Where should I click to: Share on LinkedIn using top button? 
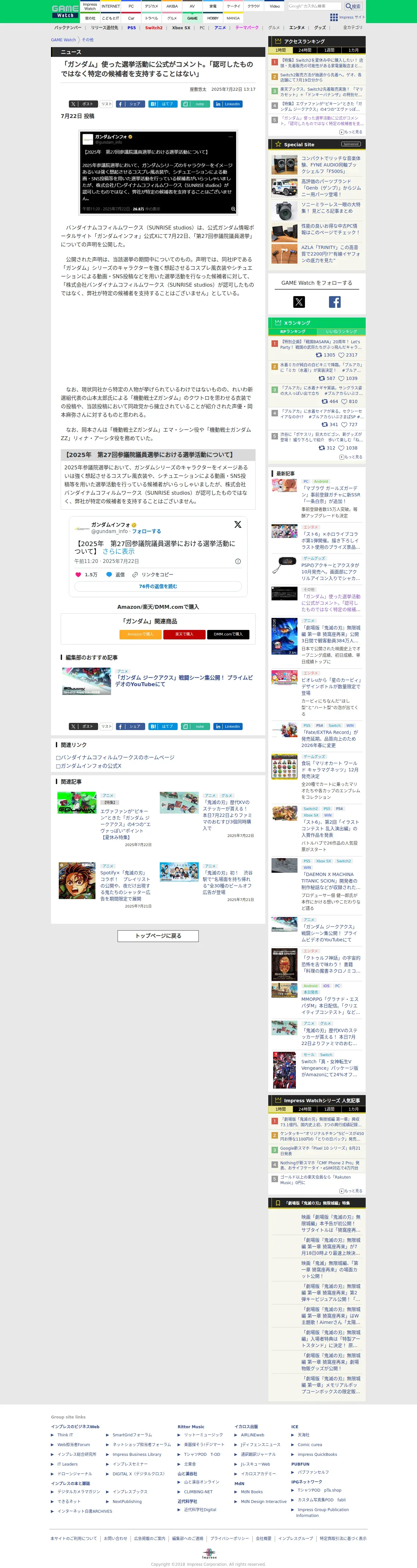[x=228, y=104]
